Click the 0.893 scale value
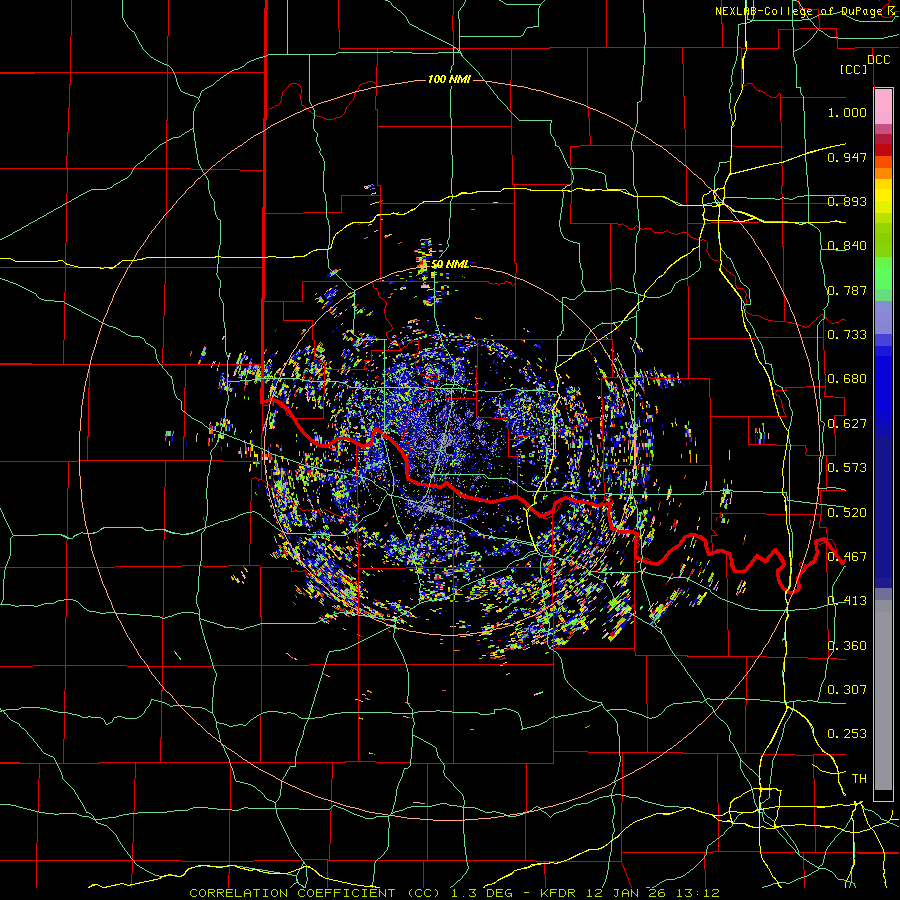The image size is (900, 900). tap(847, 201)
